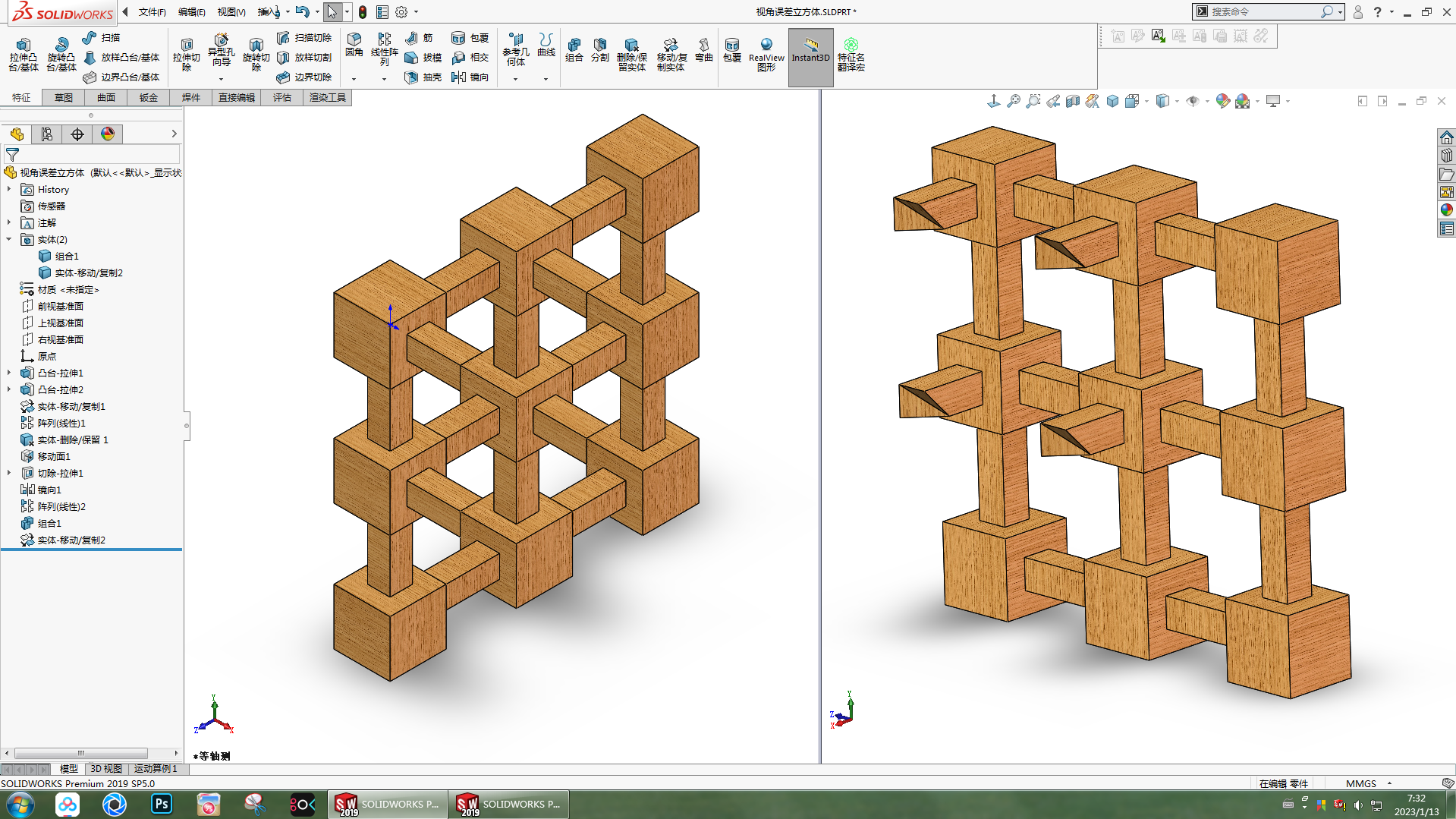The width and height of the screenshot is (1456, 819).
Task: Toggle the Instant3D button
Action: (x=811, y=57)
